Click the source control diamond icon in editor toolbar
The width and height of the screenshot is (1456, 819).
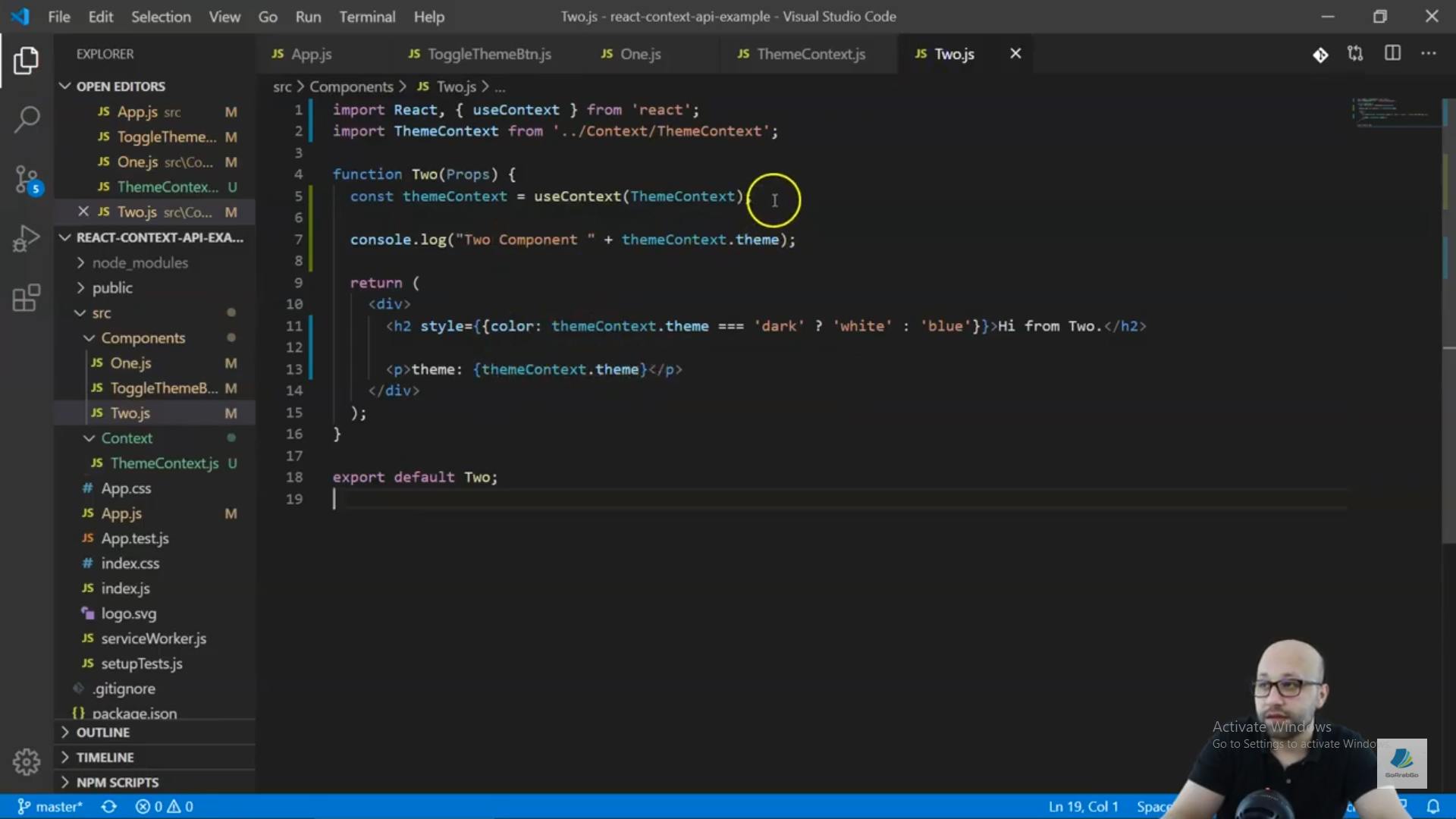point(1320,55)
